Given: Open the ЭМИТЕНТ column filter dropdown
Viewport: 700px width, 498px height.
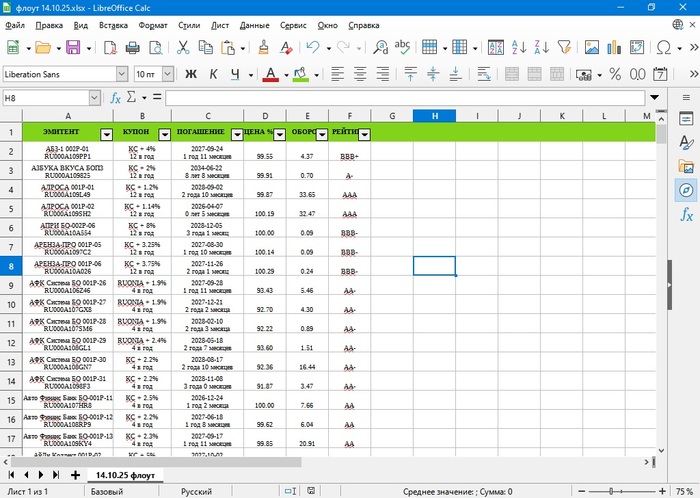Looking at the screenshot, I should click(106, 133).
